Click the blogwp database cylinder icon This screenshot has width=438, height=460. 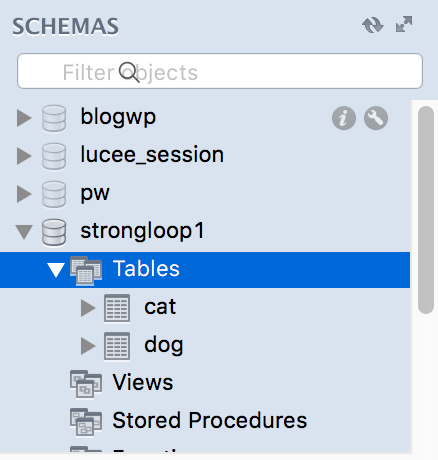(54, 118)
